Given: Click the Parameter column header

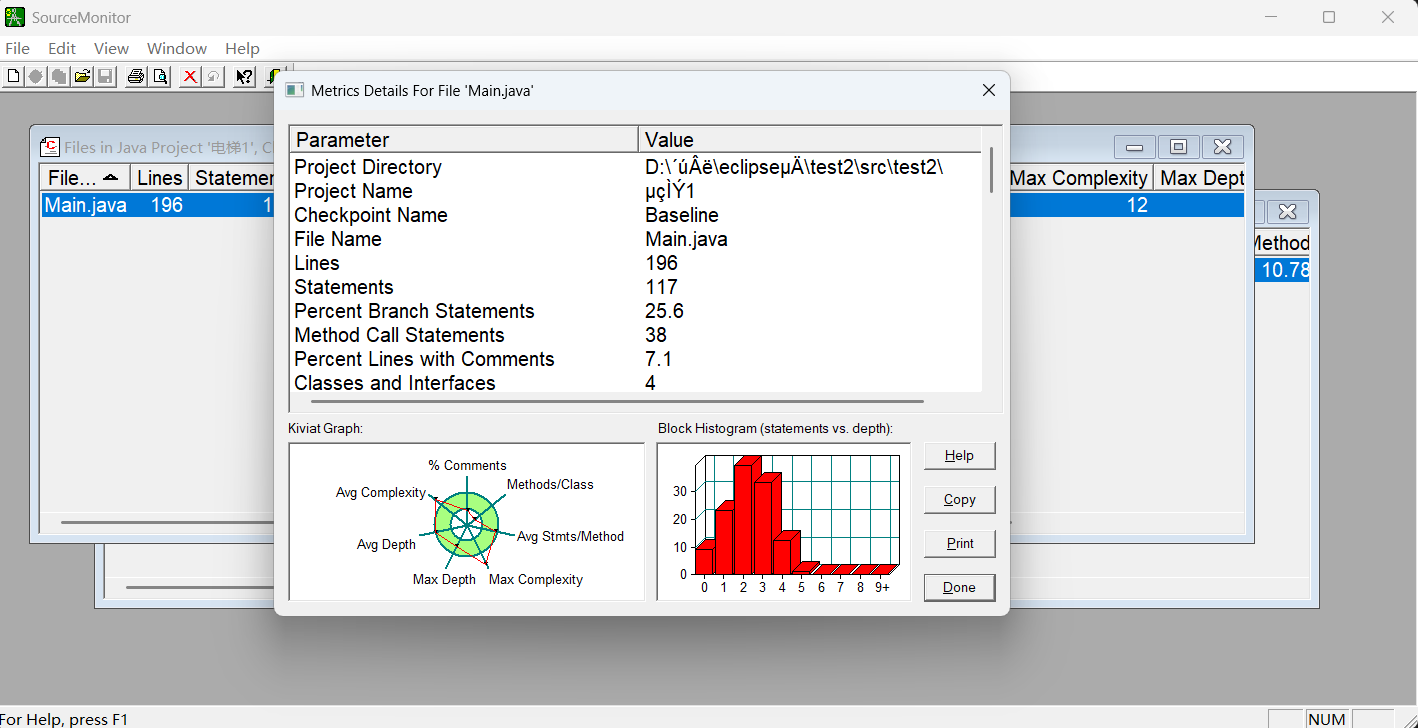Looking at the screenshot, I should click(464, 140).
